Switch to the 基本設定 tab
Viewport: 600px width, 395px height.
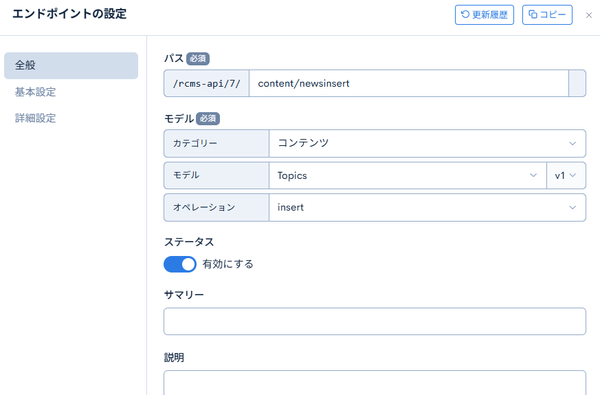coord(35,92)
